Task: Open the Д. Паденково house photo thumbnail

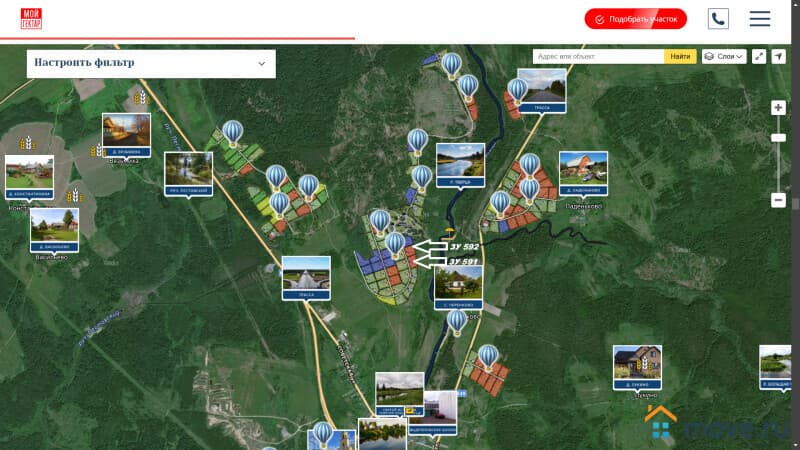Action: pos(583,173)
